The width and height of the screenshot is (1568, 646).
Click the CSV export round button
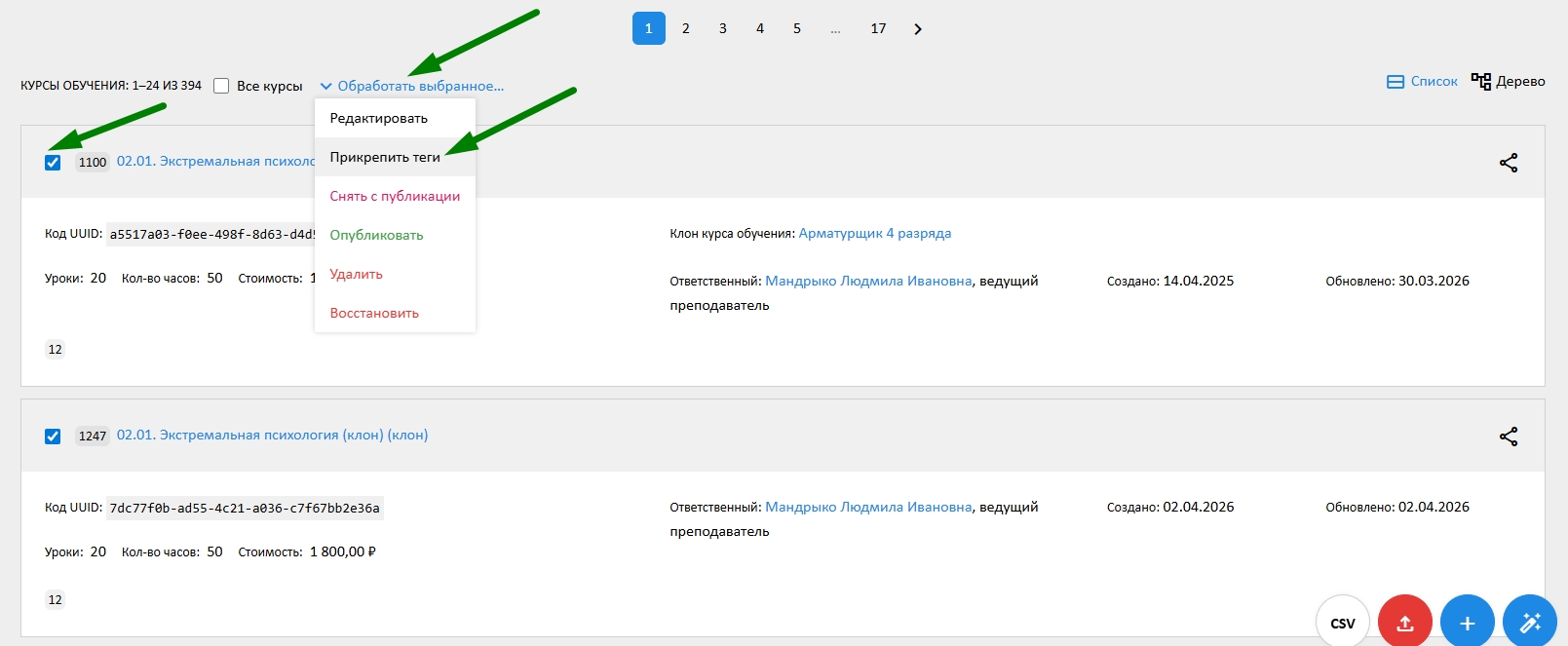click(1343, 622)
